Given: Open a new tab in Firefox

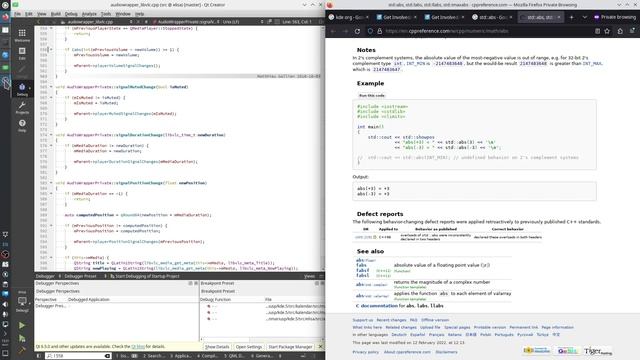Looking at the screenshot, I should pos(571,17).
